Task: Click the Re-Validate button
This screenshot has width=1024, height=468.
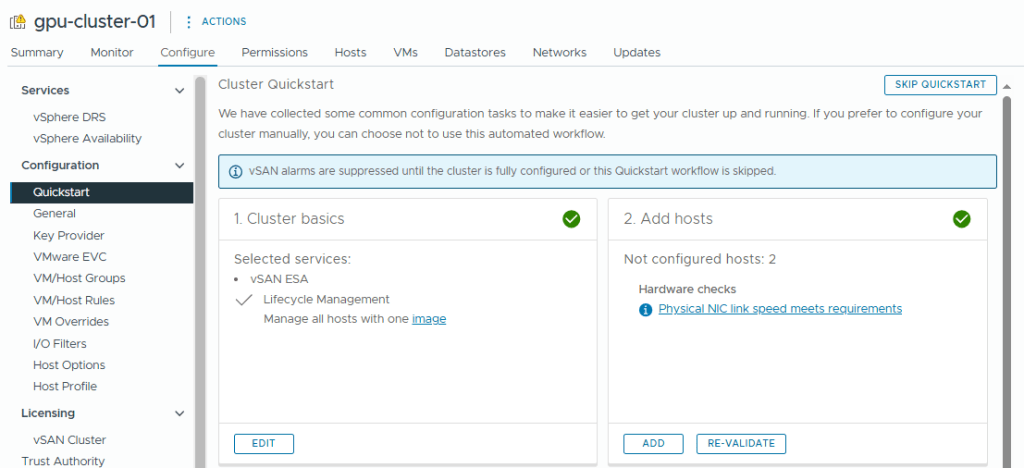Action: click(x=741, y=443)
